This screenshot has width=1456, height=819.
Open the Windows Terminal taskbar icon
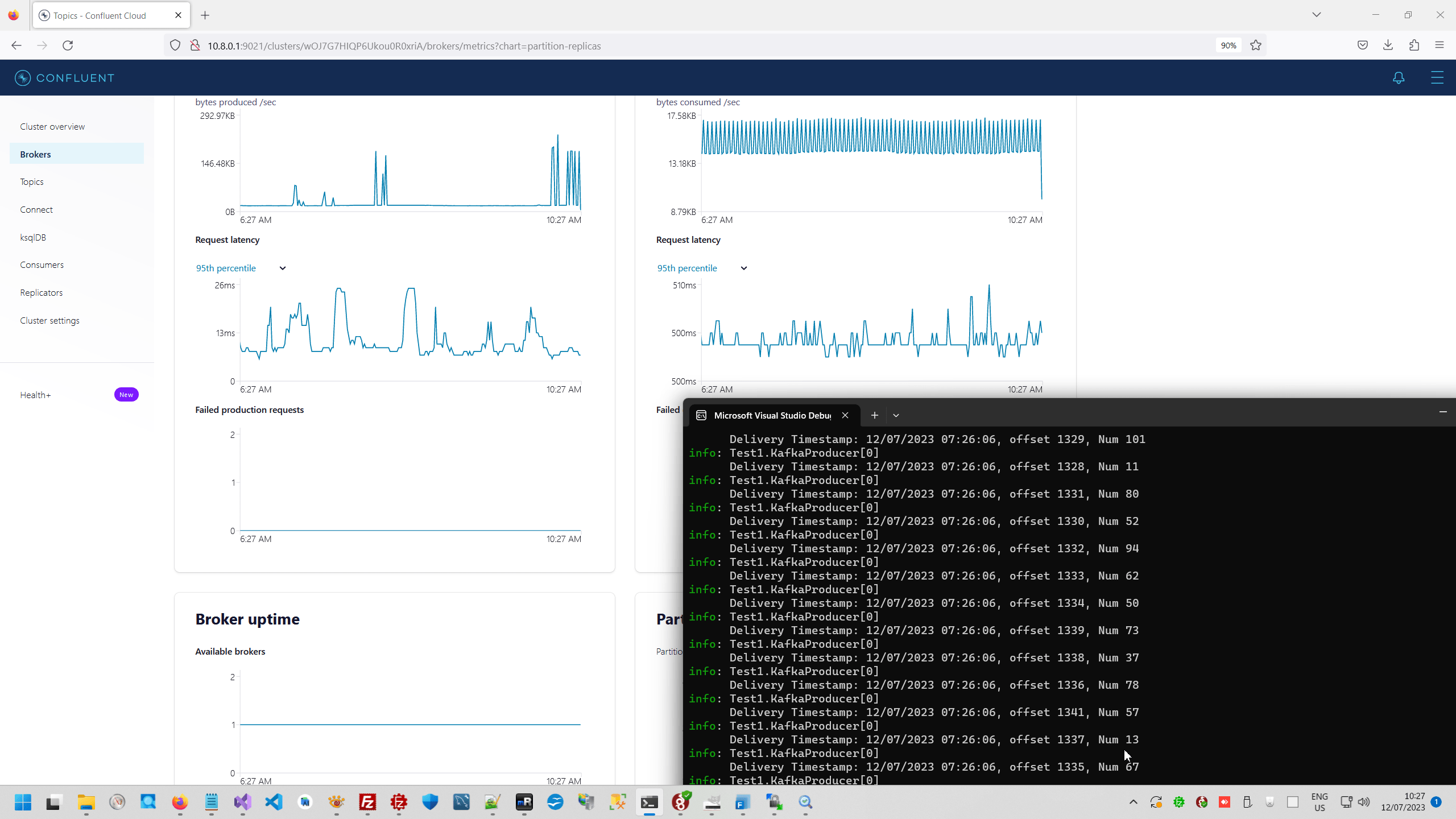coord(650,803)
